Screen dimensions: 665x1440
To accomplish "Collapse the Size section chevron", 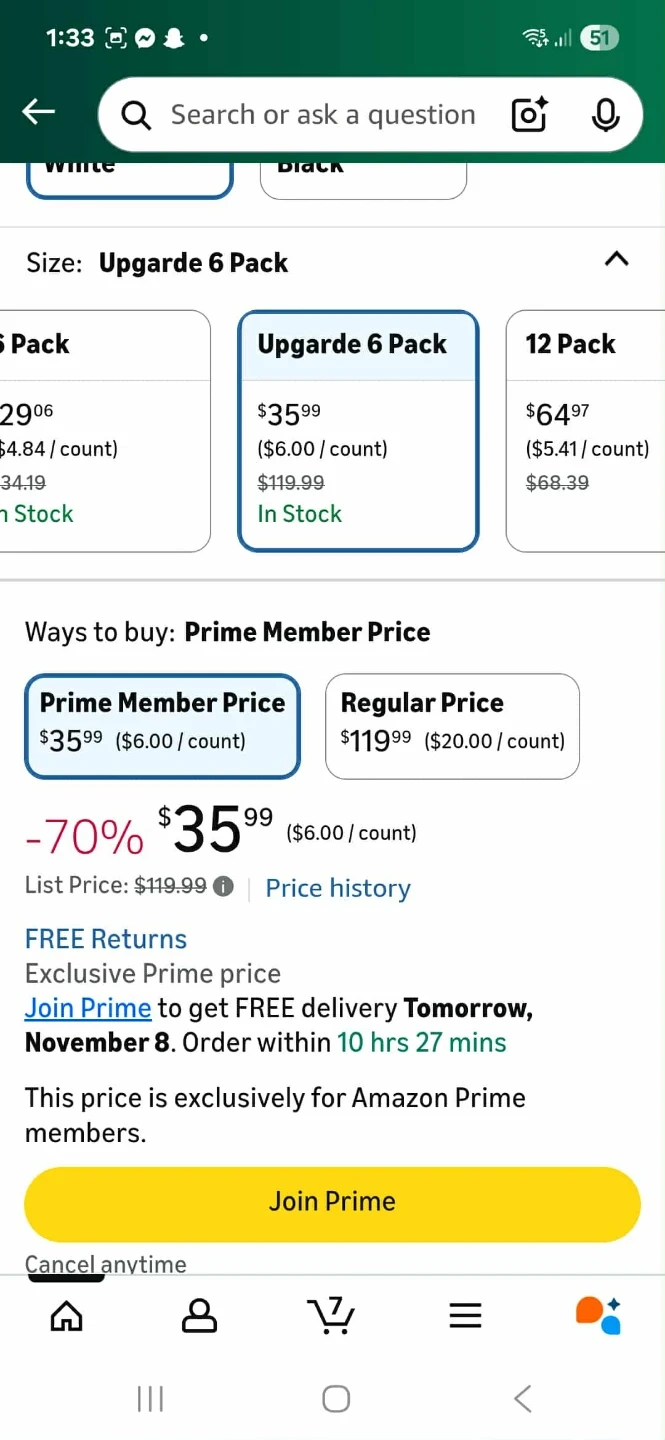I will click(x=617, y=260).
